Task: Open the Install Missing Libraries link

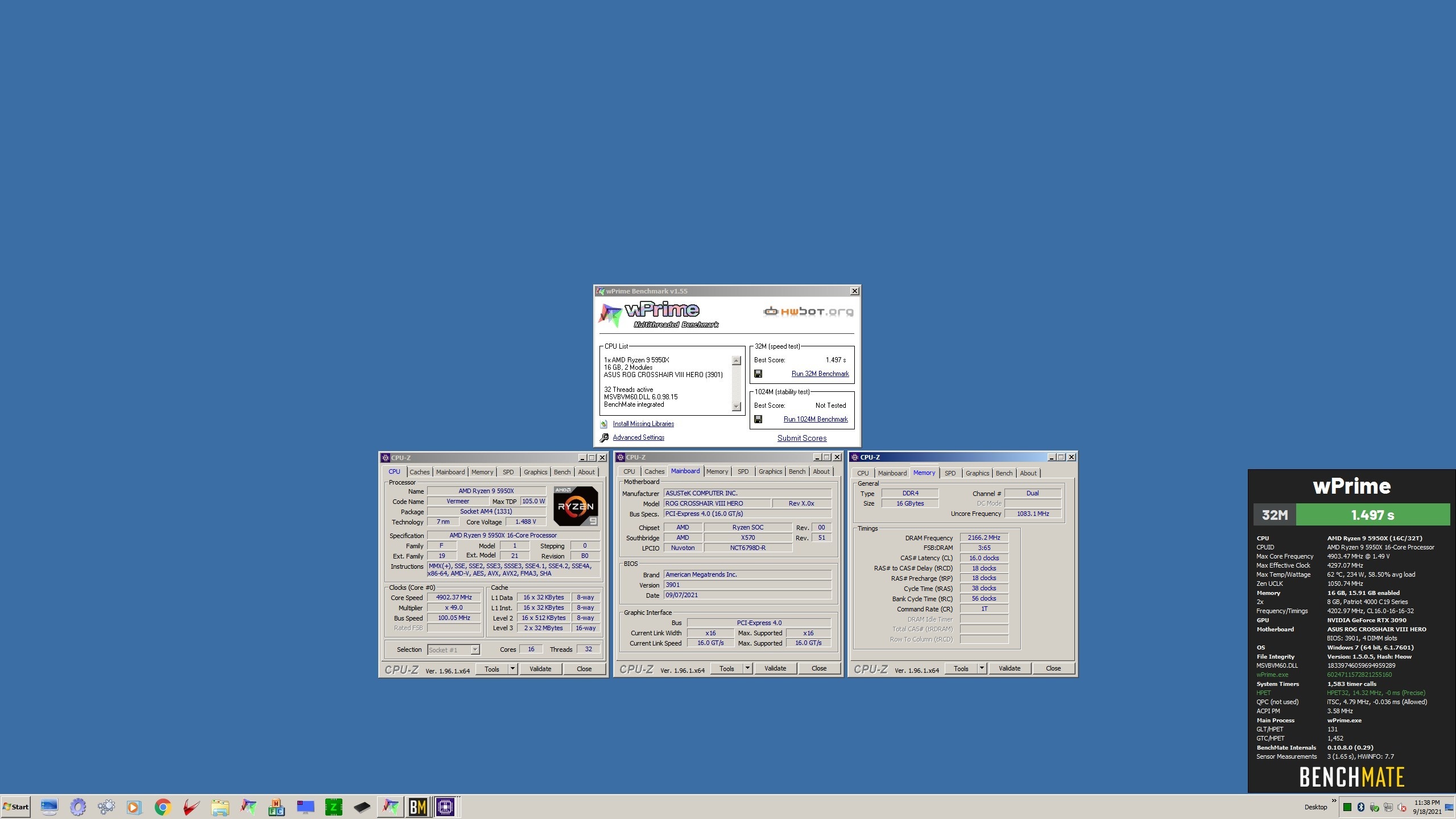Action: 643,424
